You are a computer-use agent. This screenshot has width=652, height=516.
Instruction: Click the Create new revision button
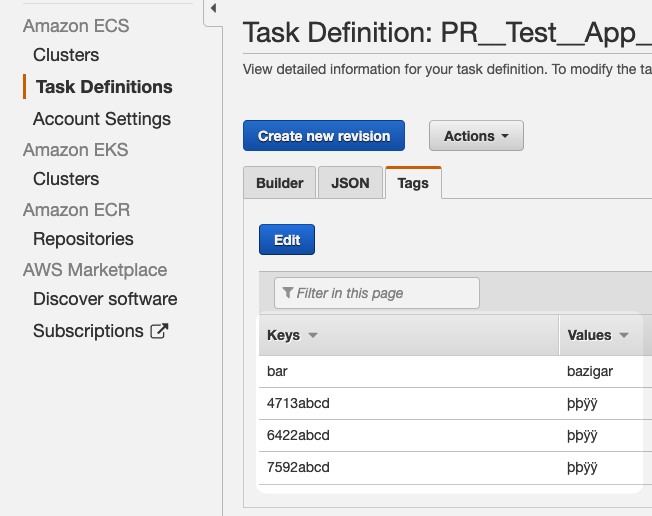(324, 136)
